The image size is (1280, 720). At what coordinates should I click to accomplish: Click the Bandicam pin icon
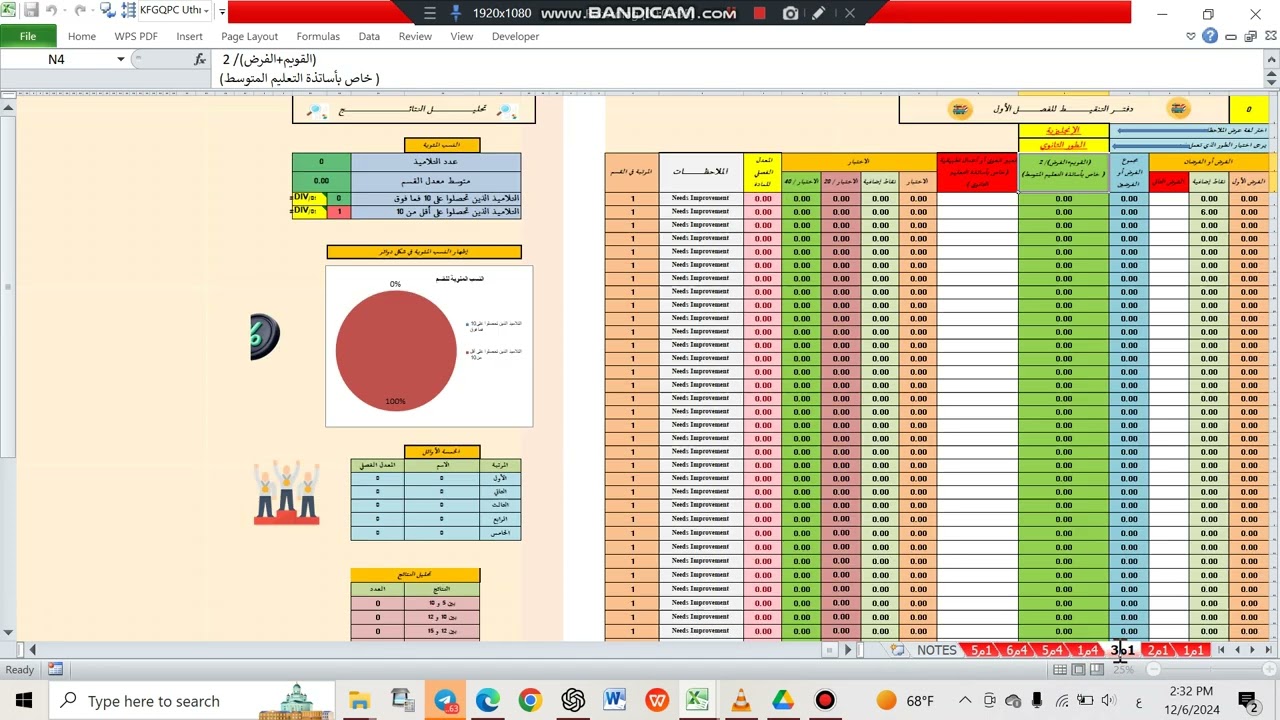456,13
